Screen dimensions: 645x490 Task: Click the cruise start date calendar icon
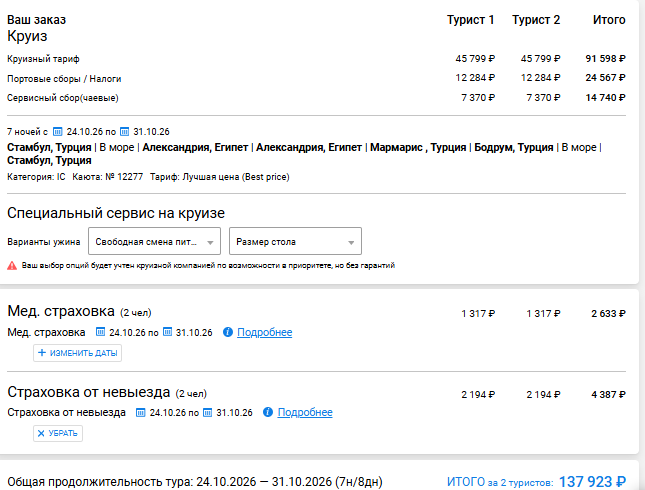(58, 132)
